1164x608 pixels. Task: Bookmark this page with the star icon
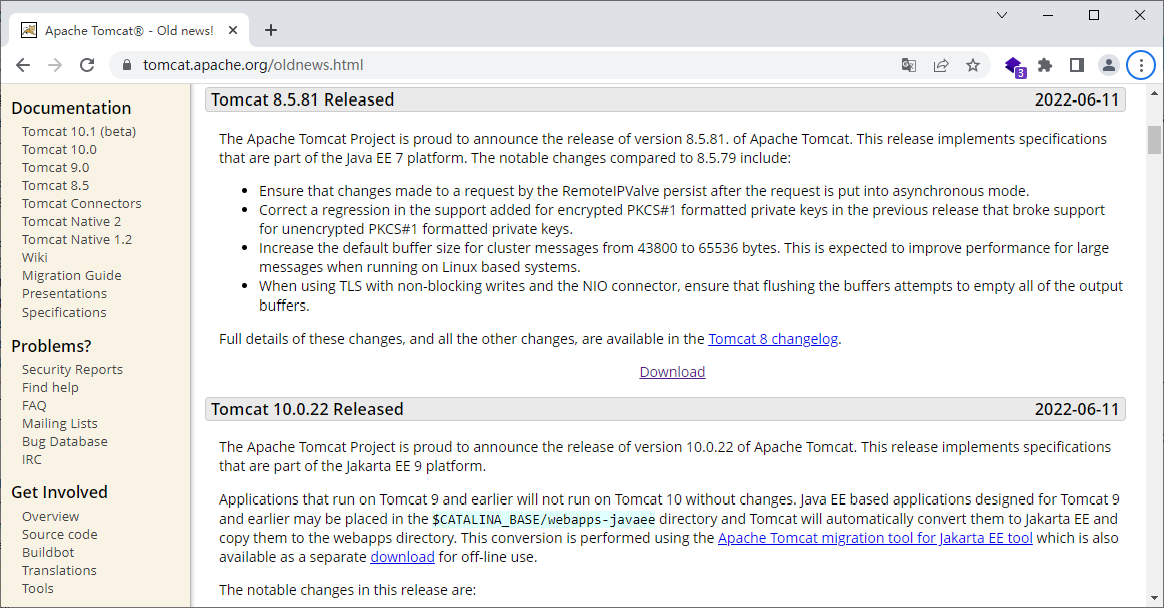coord(972,65)
